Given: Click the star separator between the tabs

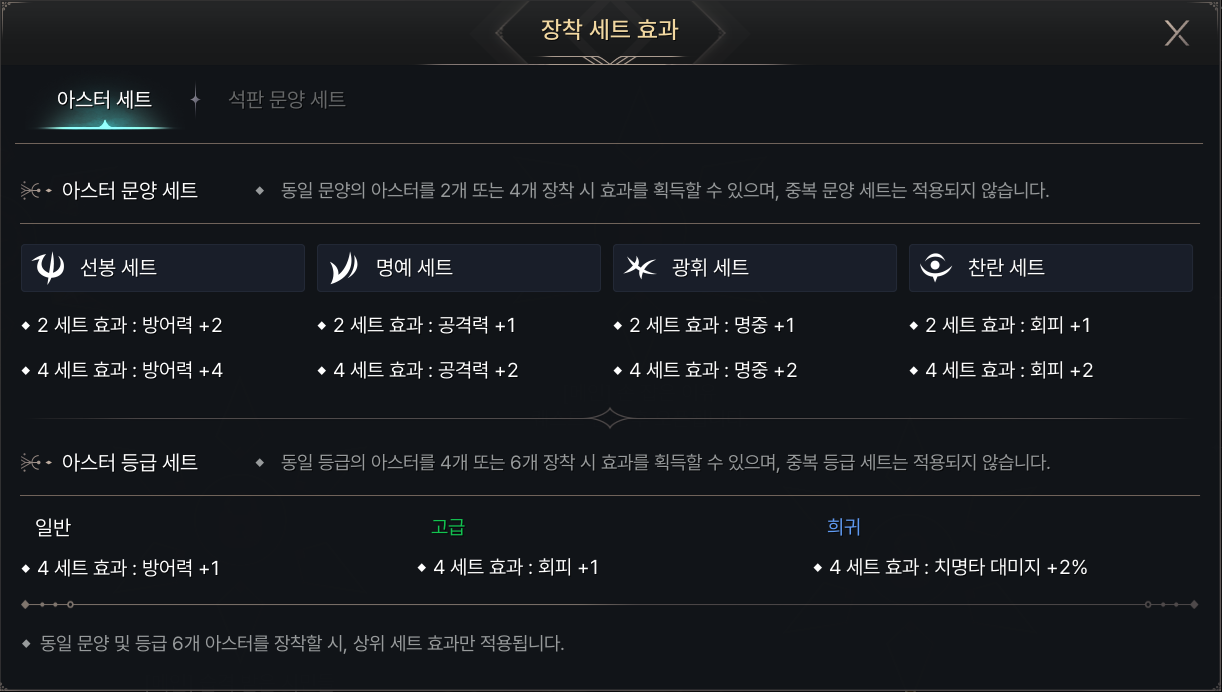Looking at the screenshot, I should 195,99.
